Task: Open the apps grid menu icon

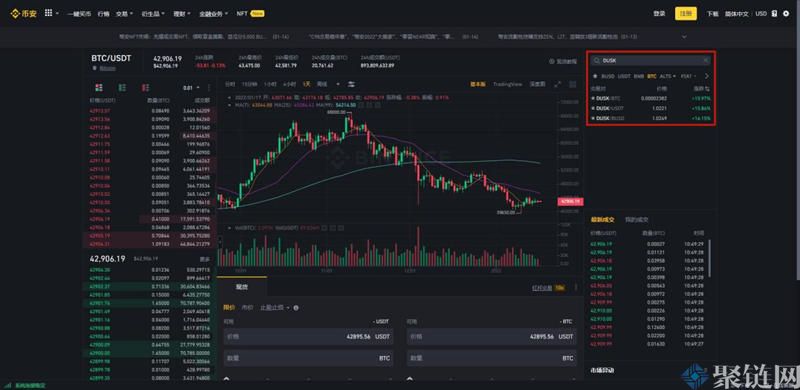Action: click(x=48, y=13)
